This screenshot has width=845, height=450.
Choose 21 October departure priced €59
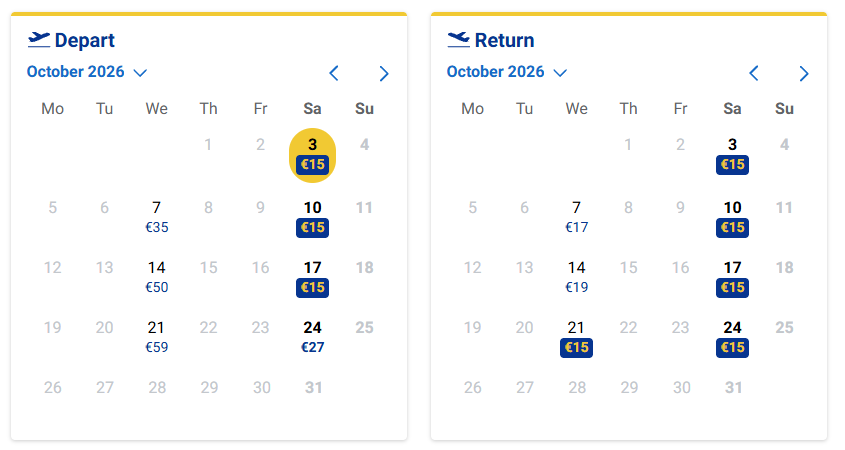157,337
